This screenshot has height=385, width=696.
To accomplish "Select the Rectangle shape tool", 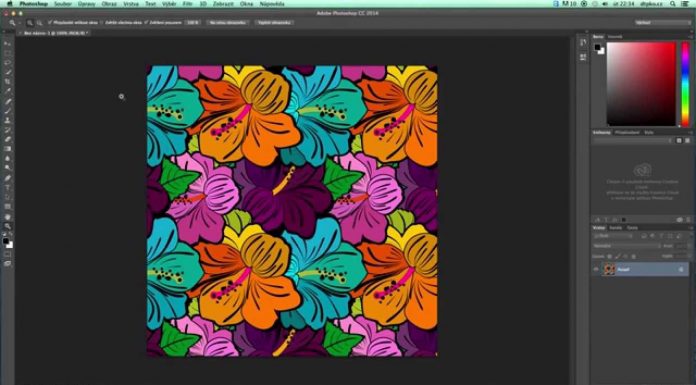I will [8, 207].
